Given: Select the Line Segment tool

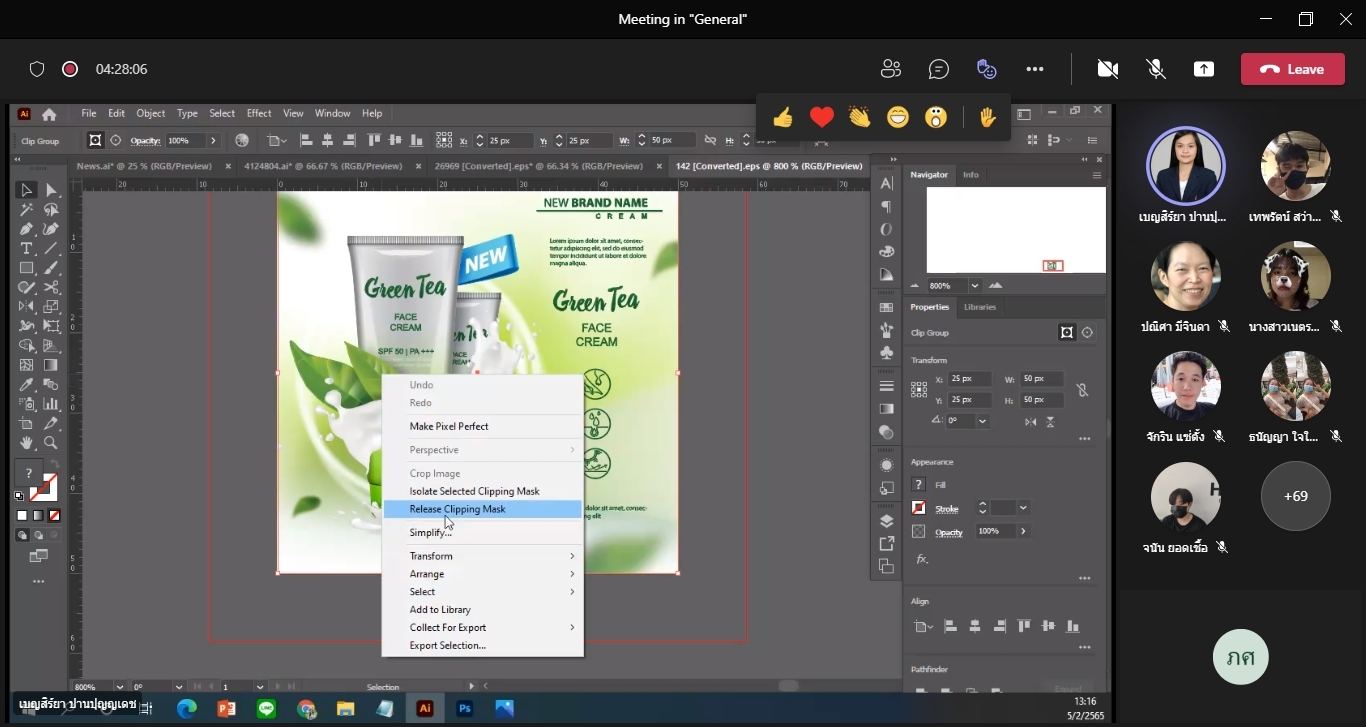Looking at the screenshot, I should 51,248.
